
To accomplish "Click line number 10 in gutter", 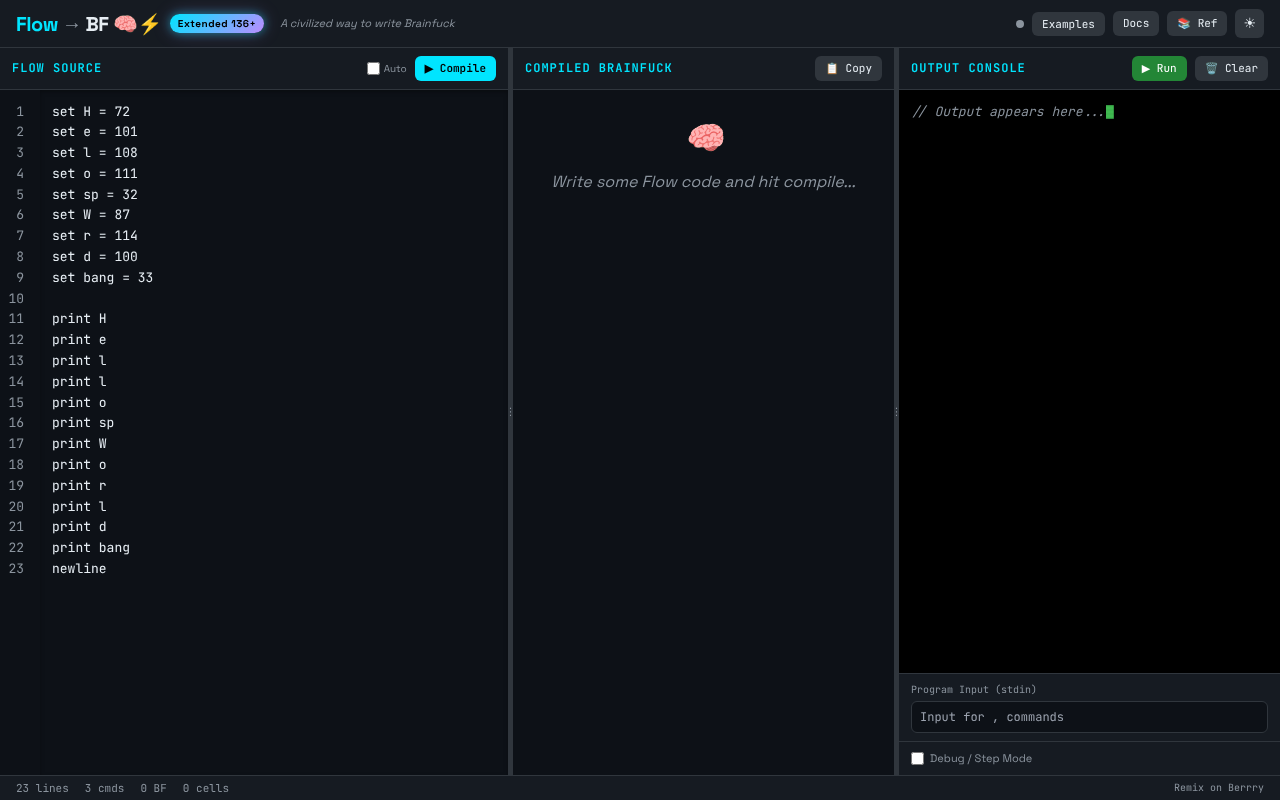I will pos(16,299).
